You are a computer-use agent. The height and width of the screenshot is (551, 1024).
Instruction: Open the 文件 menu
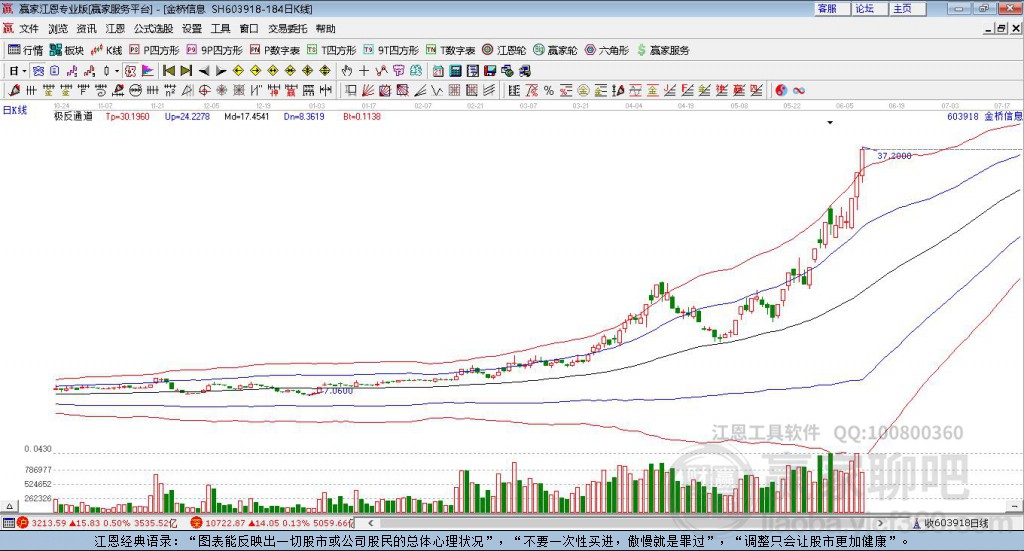pyautogui.click(x=29, y=29)
